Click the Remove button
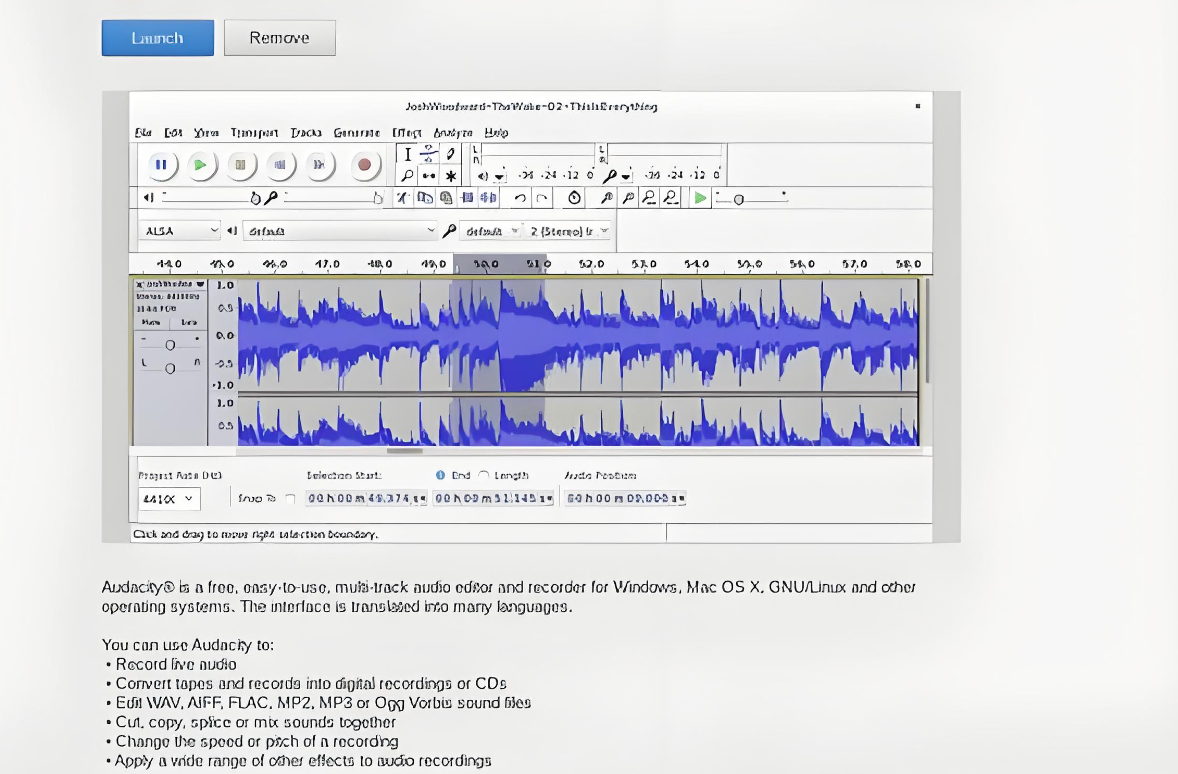Viewport: 1178px width, 774px height. 279,38
